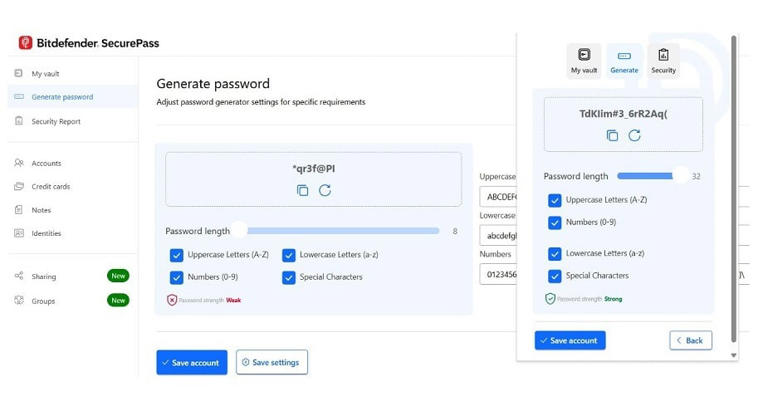Click the My vault sidebar icon
Viewport: 768px width, 416px height.
(x=19, y=73)
